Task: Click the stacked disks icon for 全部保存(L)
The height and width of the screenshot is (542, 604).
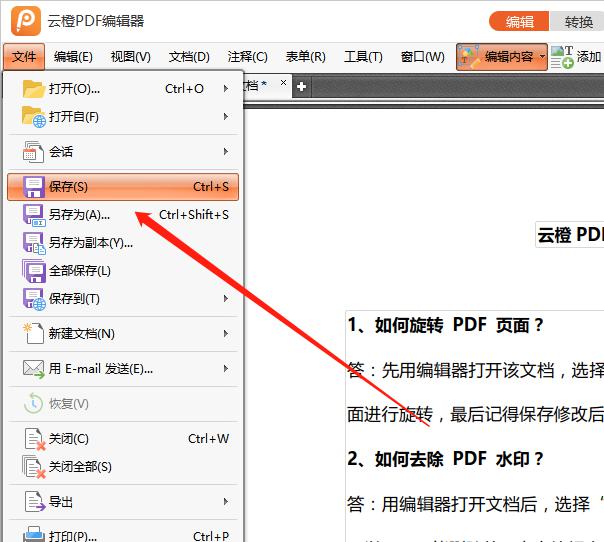Action: (34, 271)
